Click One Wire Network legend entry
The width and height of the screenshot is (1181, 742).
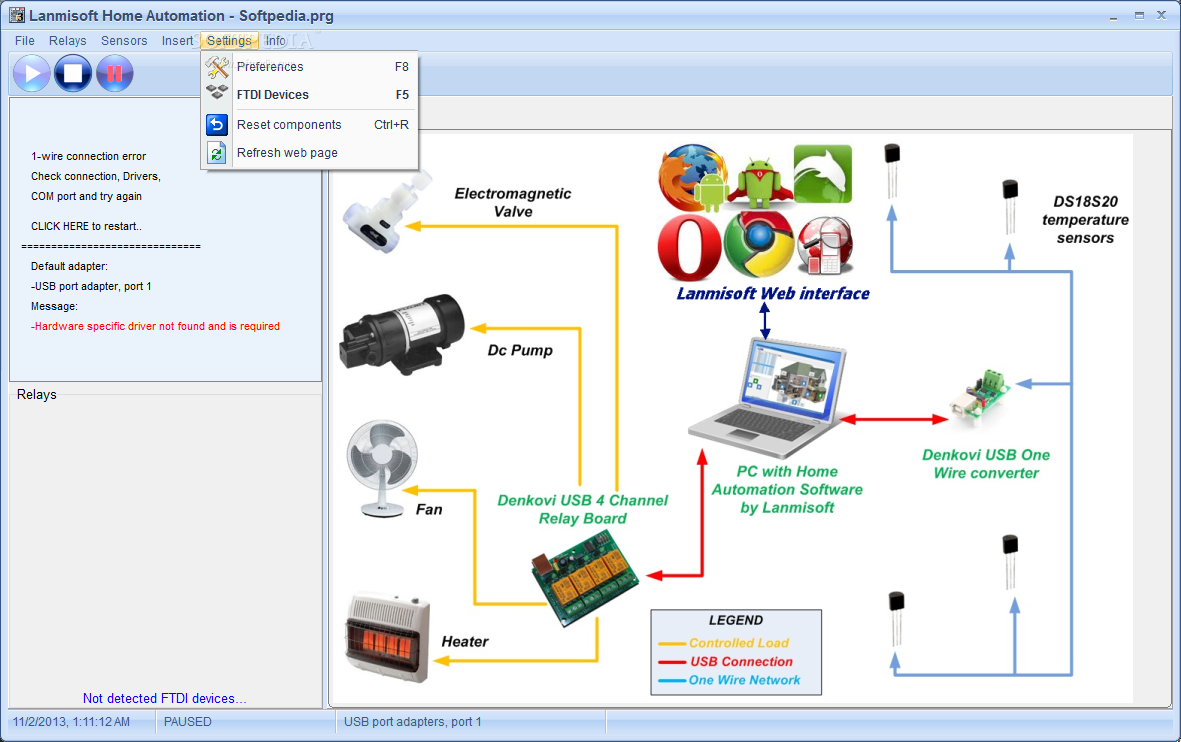tap(744, 680)
